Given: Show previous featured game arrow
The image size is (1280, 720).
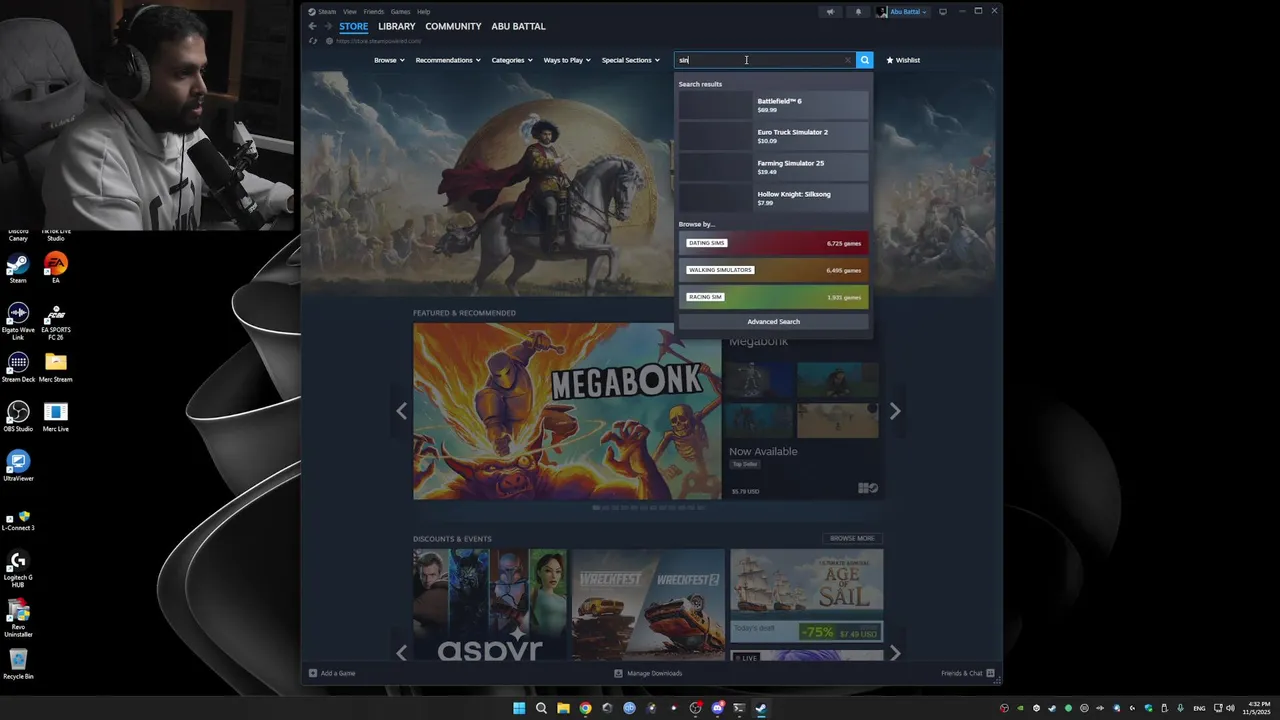Looking at the screenshot, I should (x=401, y=411).
